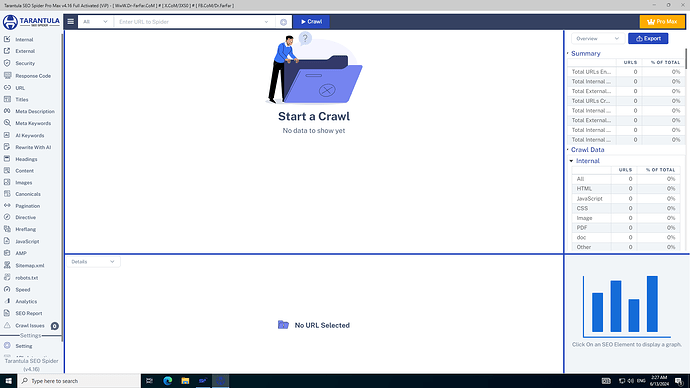
Task: Open the Response Code icon
Action: pos(7,75)
